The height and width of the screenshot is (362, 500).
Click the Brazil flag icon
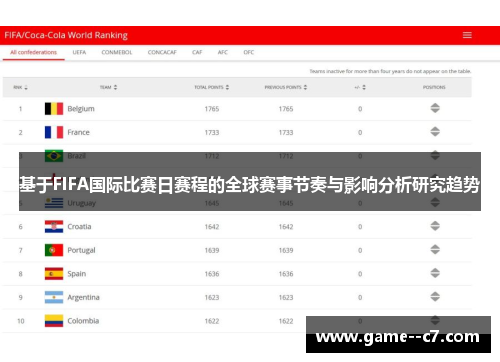point(54,156)
